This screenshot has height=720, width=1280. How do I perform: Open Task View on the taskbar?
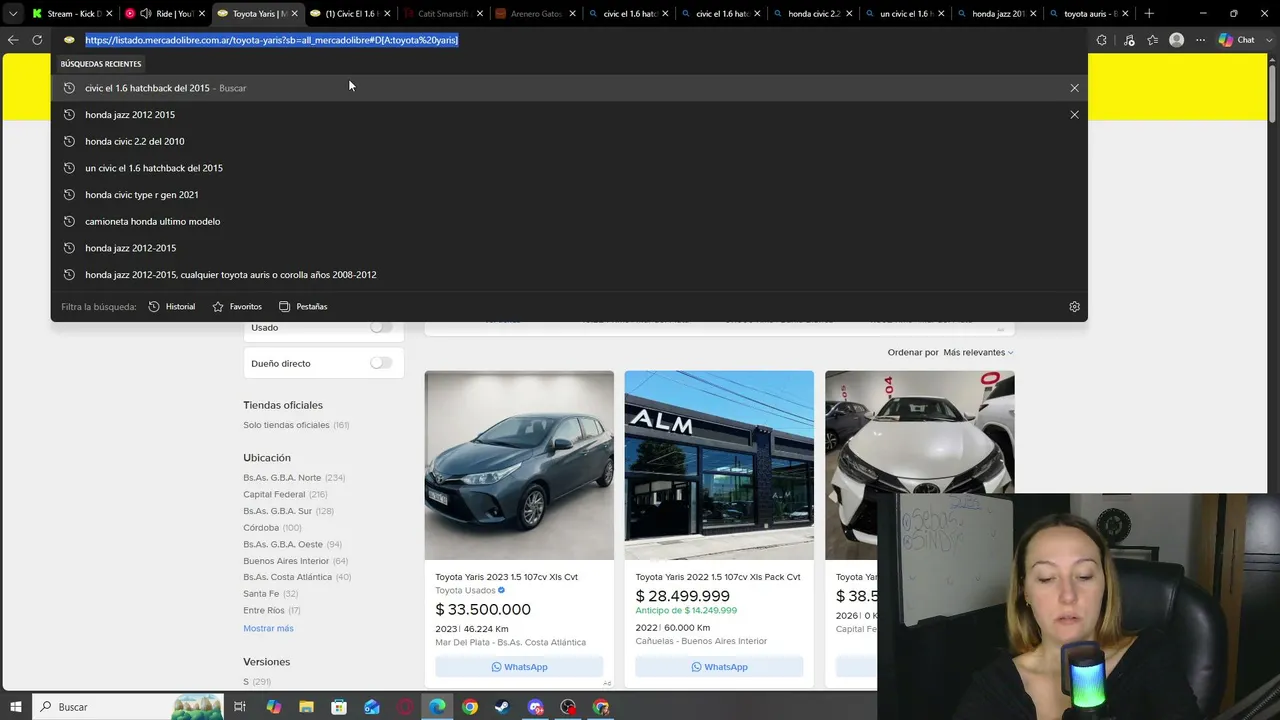(240, 707)
